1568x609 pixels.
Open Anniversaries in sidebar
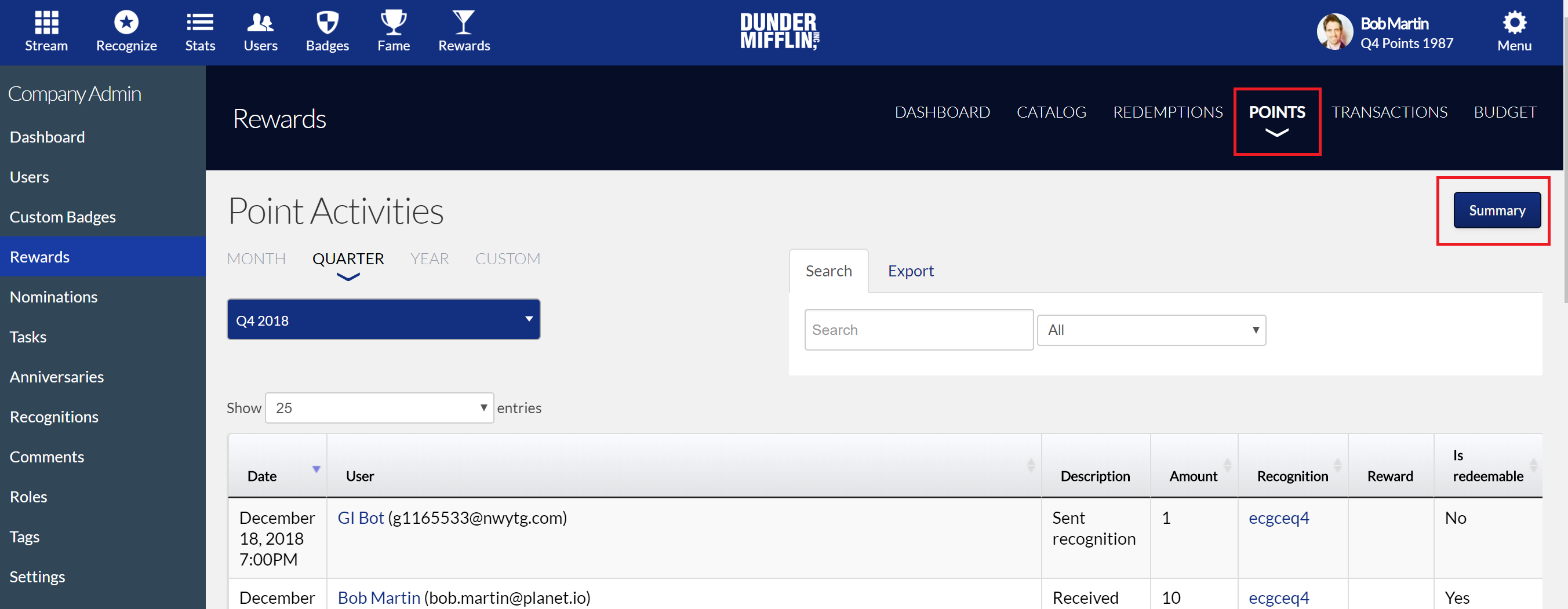point(102,377)
